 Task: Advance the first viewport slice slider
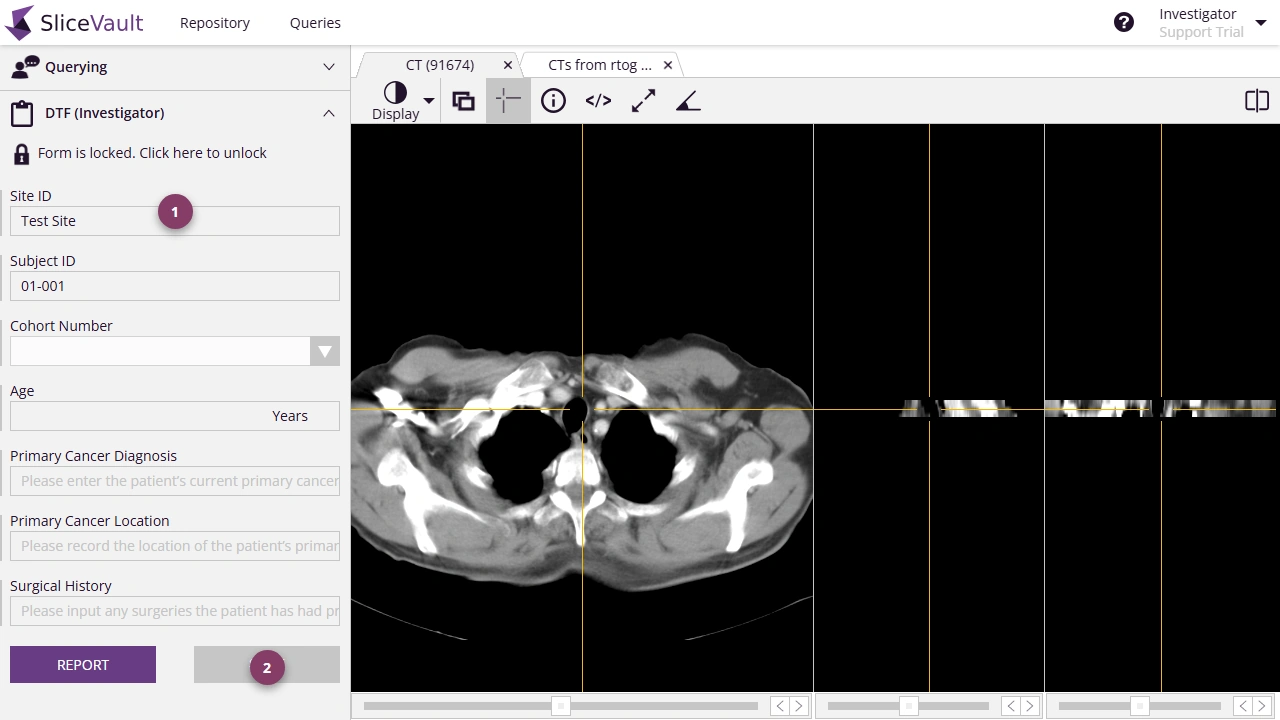[798, 705]
